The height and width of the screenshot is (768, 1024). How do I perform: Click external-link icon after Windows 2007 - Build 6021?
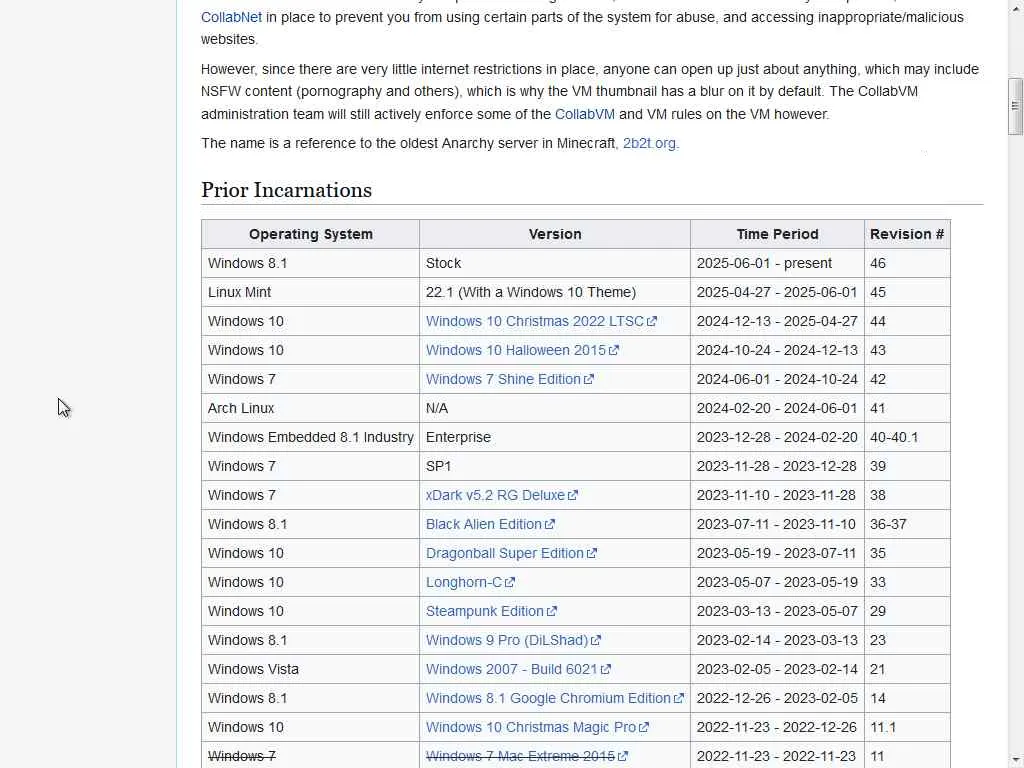pyautogui.click(x=606, y=669)
